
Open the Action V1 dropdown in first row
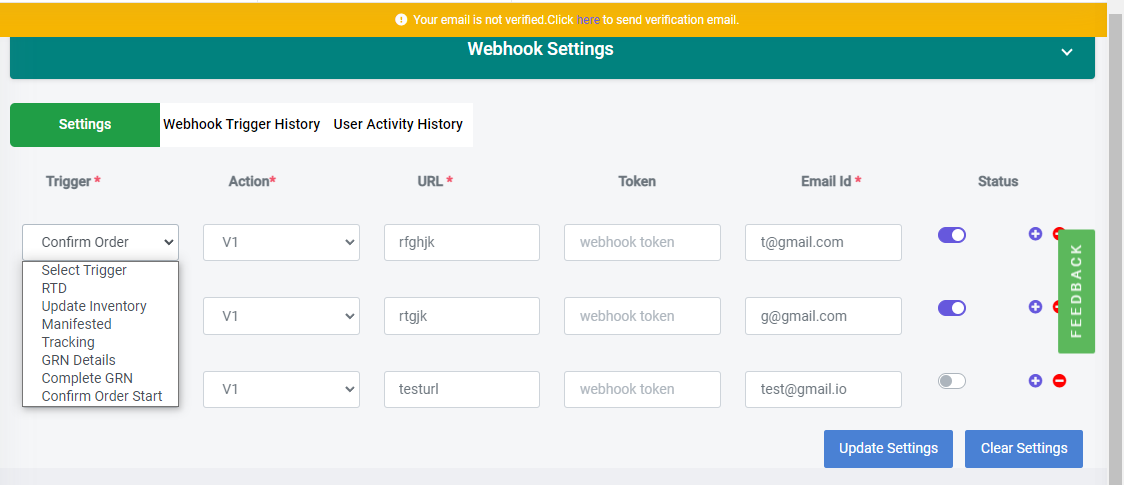[281, 242]
